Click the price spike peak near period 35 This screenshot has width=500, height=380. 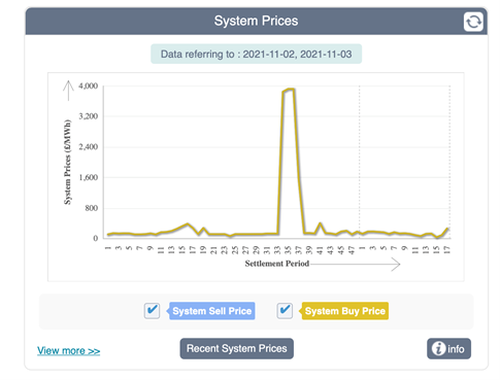[x=289, y=89]
